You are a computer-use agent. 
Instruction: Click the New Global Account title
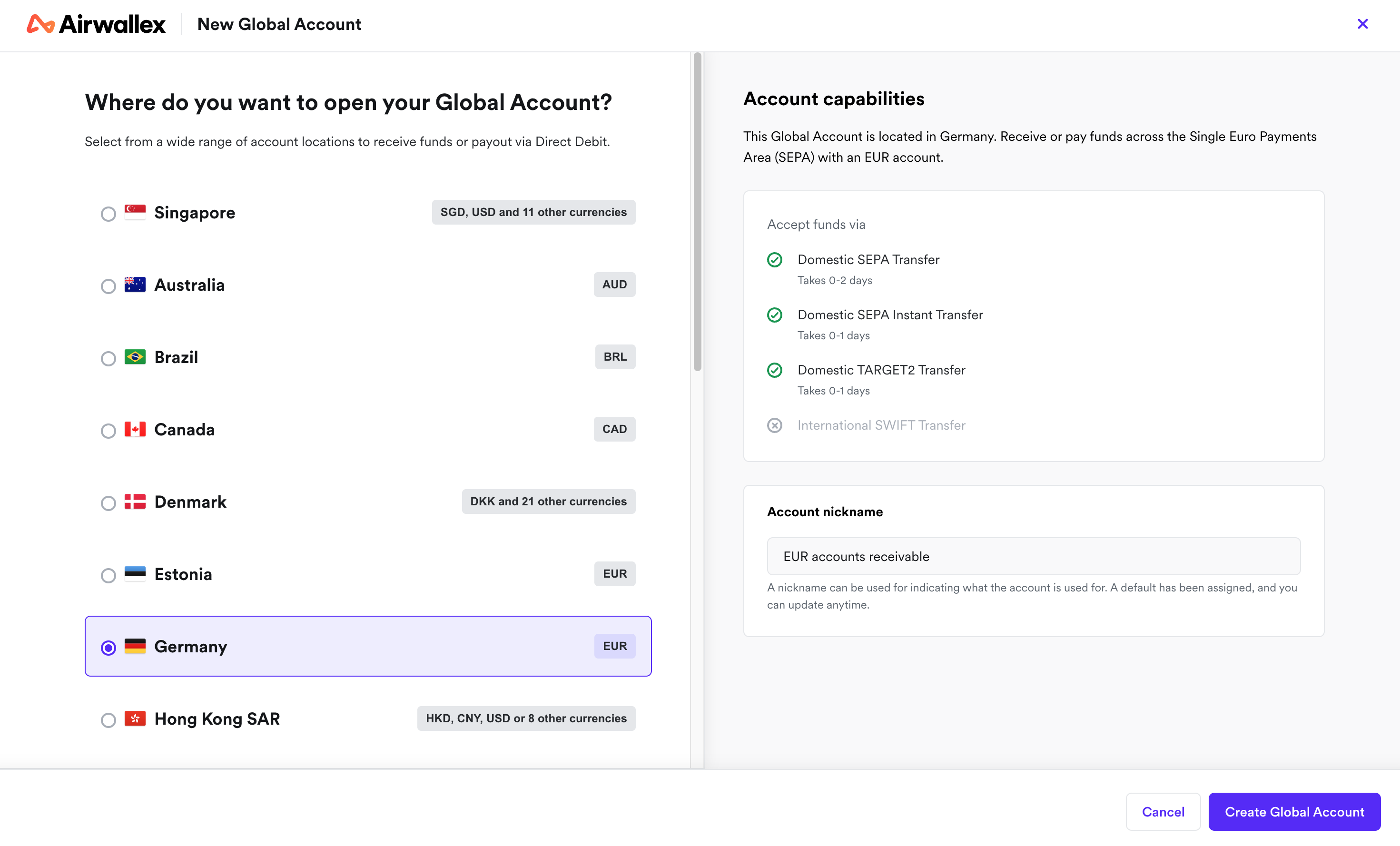[x=279, y=24]
